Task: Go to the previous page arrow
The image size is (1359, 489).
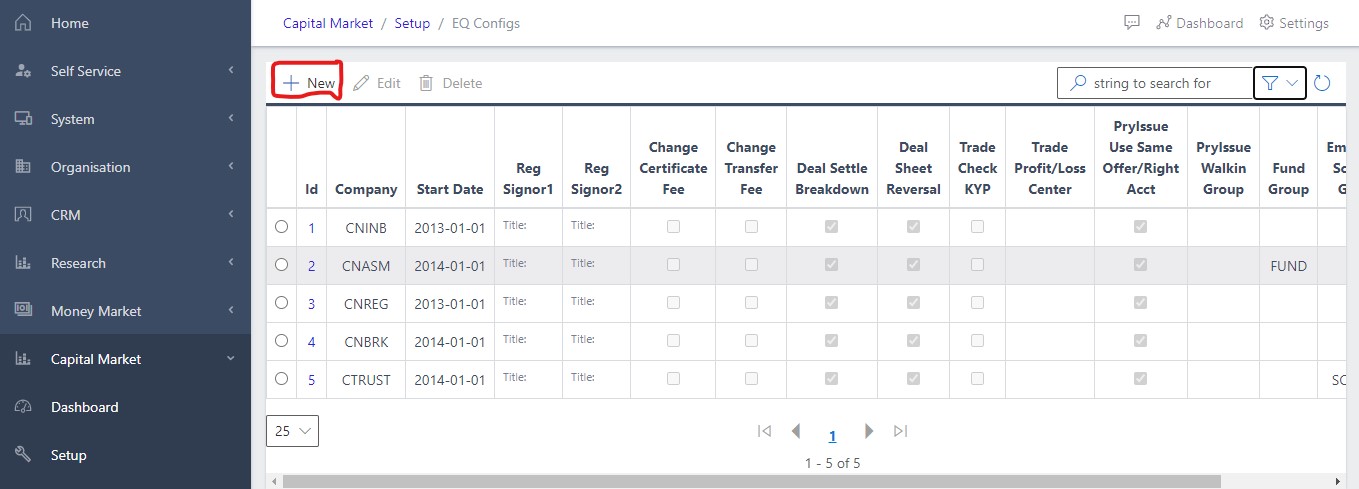Action: (797, 431)
